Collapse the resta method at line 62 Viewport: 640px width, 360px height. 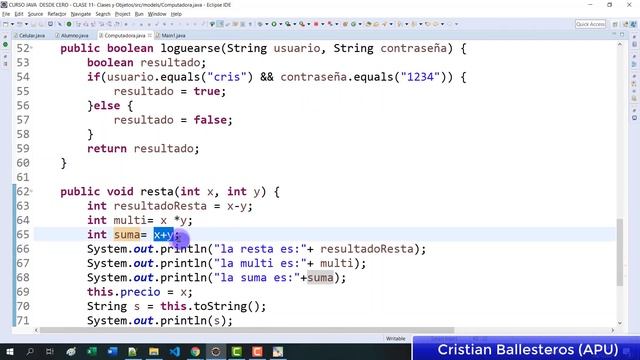point(31,191)
